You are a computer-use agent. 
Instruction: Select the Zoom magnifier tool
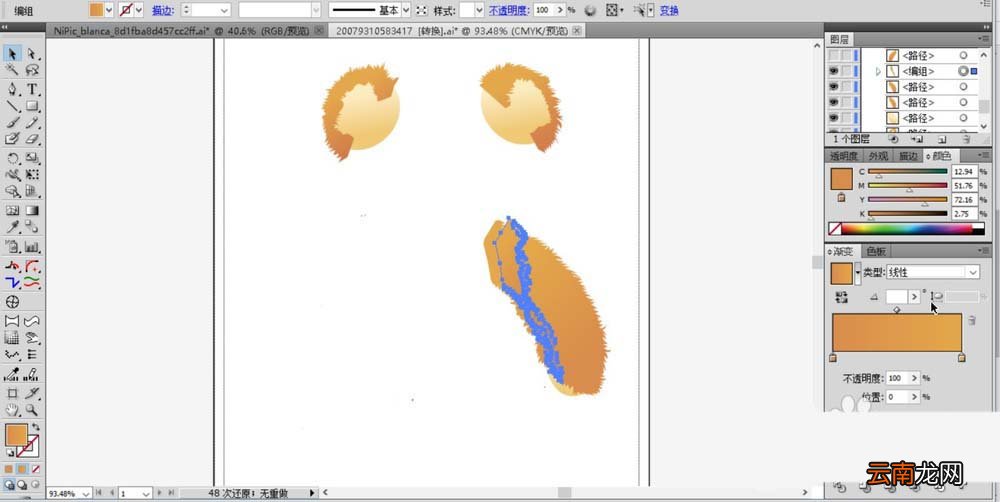pos(32,410)
